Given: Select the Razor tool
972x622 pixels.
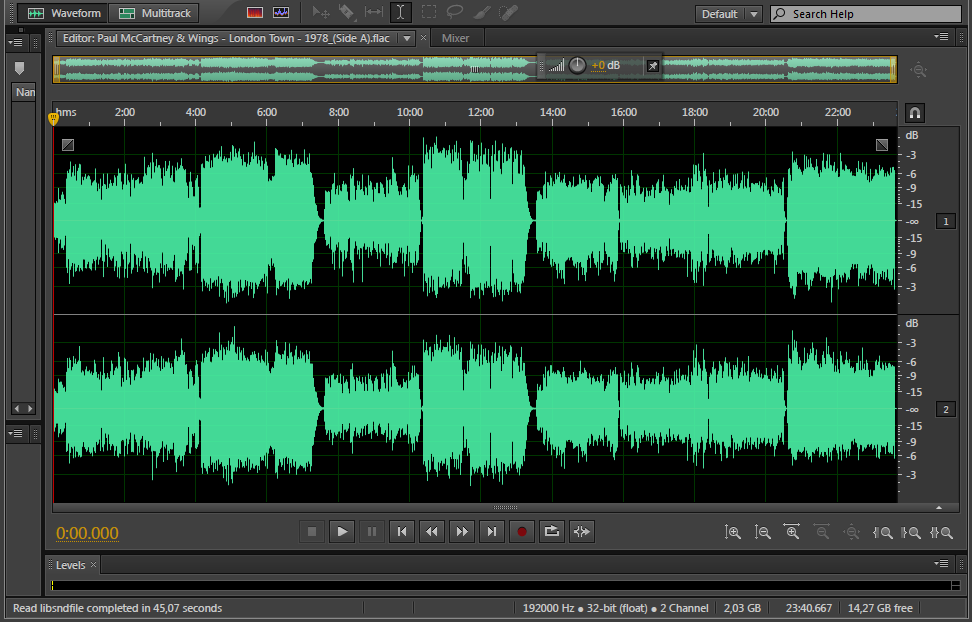Looking at the screenshot, I should [x=347, y=12].
